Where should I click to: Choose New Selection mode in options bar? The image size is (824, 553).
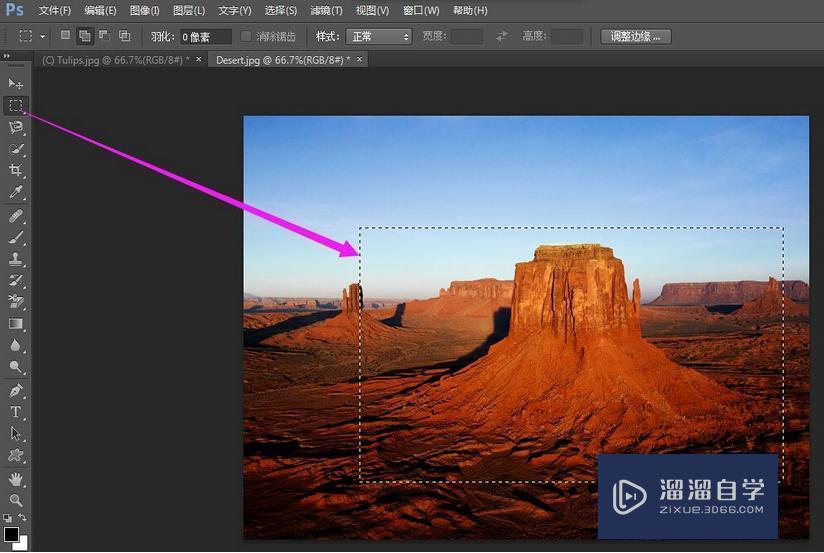65,36
